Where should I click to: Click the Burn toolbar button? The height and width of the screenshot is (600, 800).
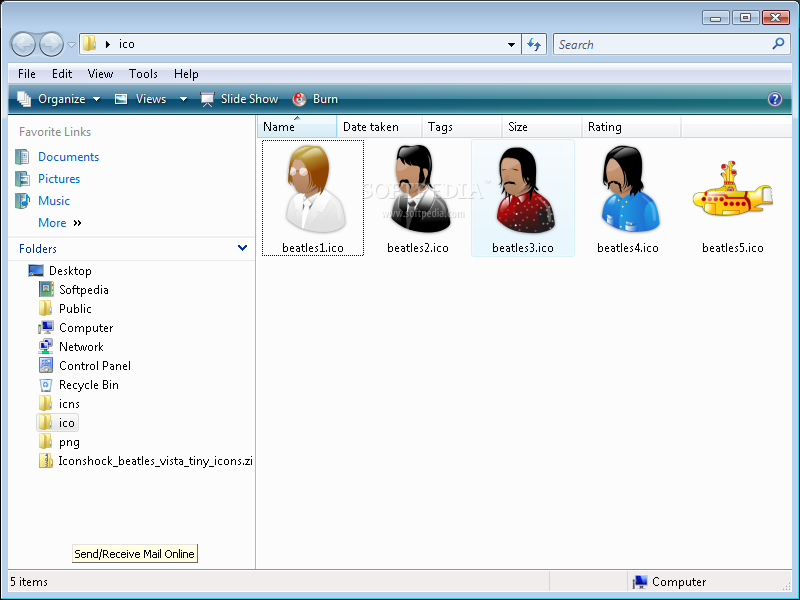coord(315,99)
